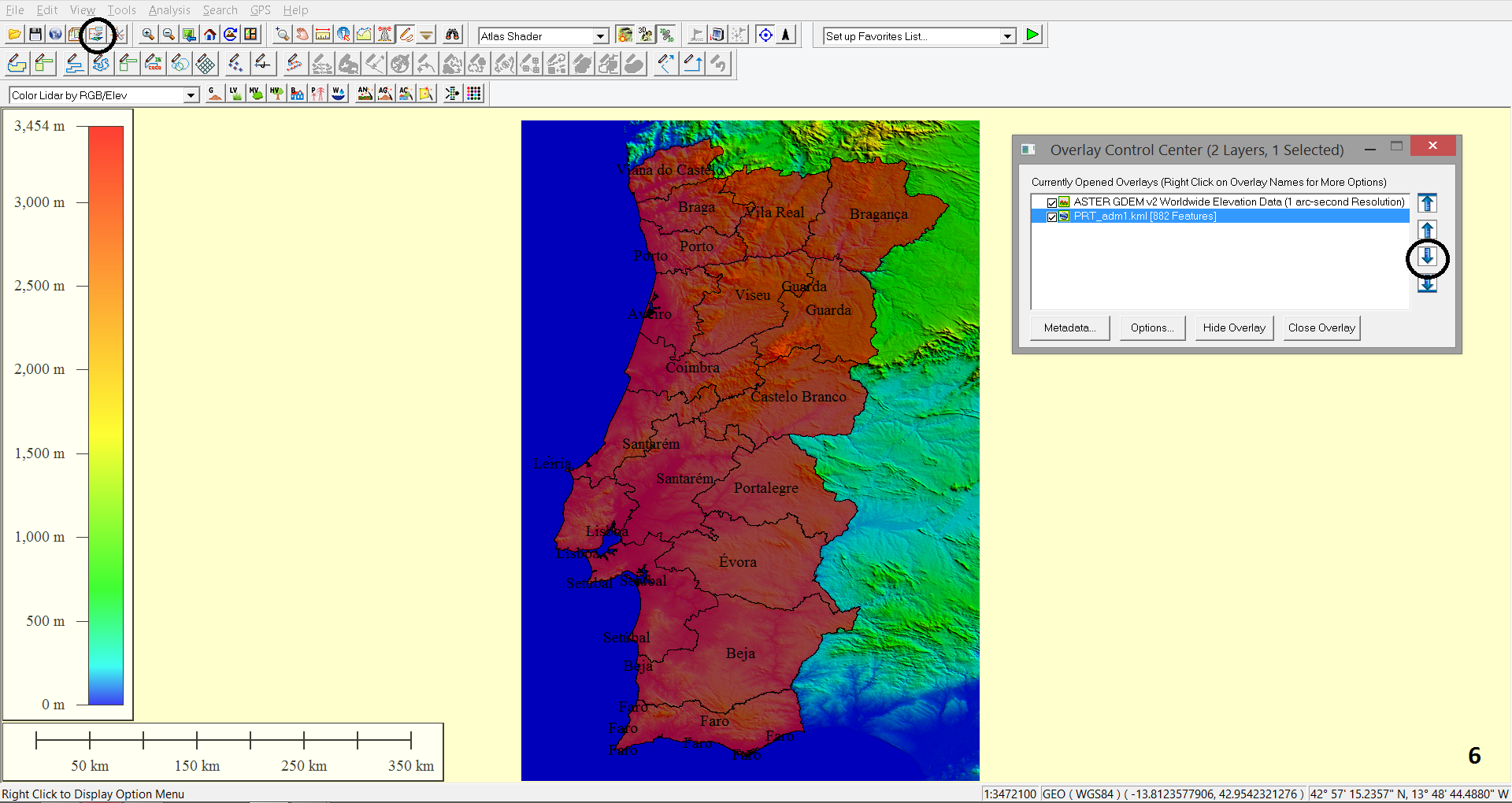Select the Grab-and-Drag hand pan tool

click(x=302, y=35)
